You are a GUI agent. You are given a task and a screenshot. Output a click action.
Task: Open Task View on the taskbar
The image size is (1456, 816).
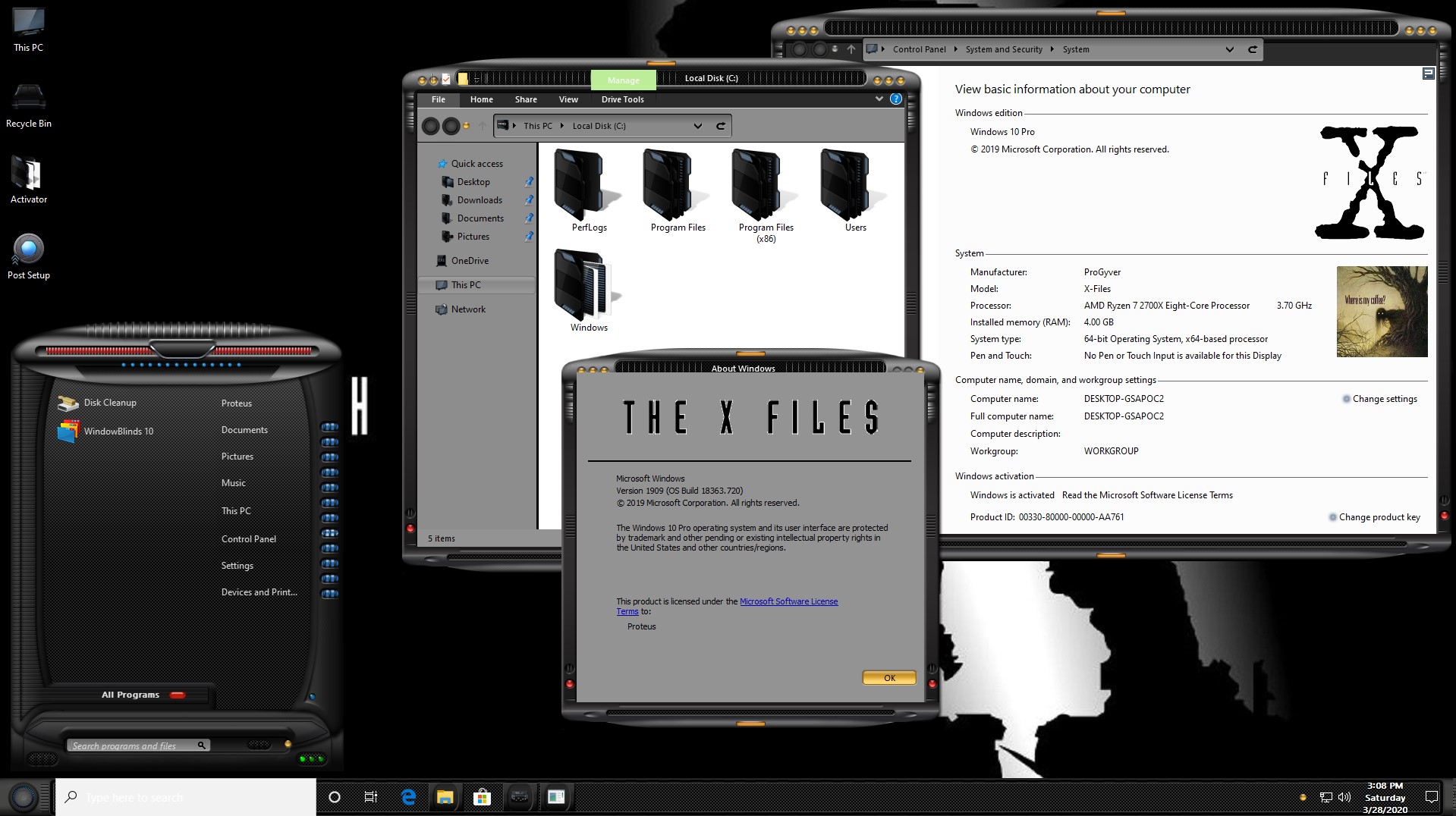[371, 797]
